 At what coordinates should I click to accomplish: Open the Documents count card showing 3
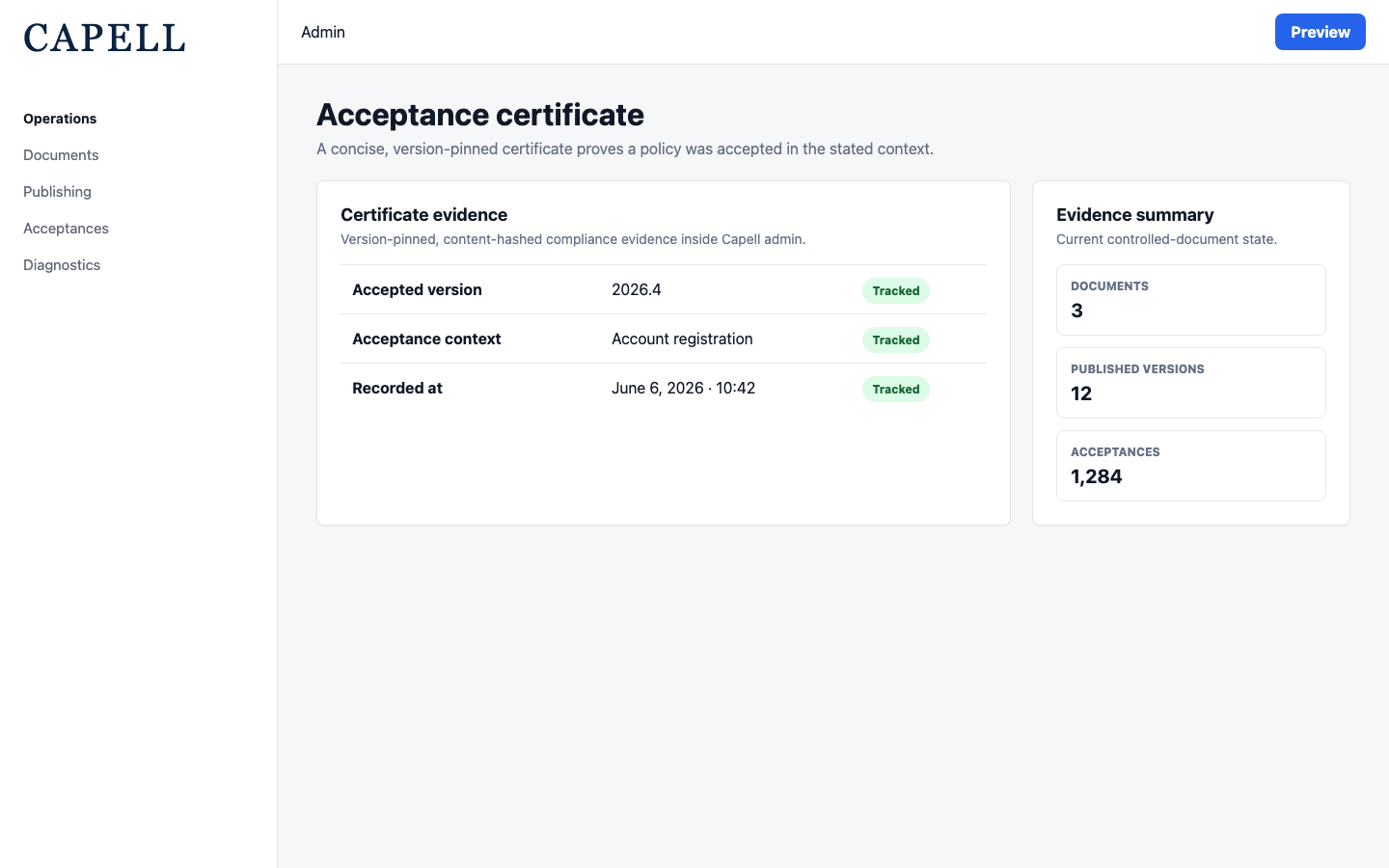point(1191,300)
